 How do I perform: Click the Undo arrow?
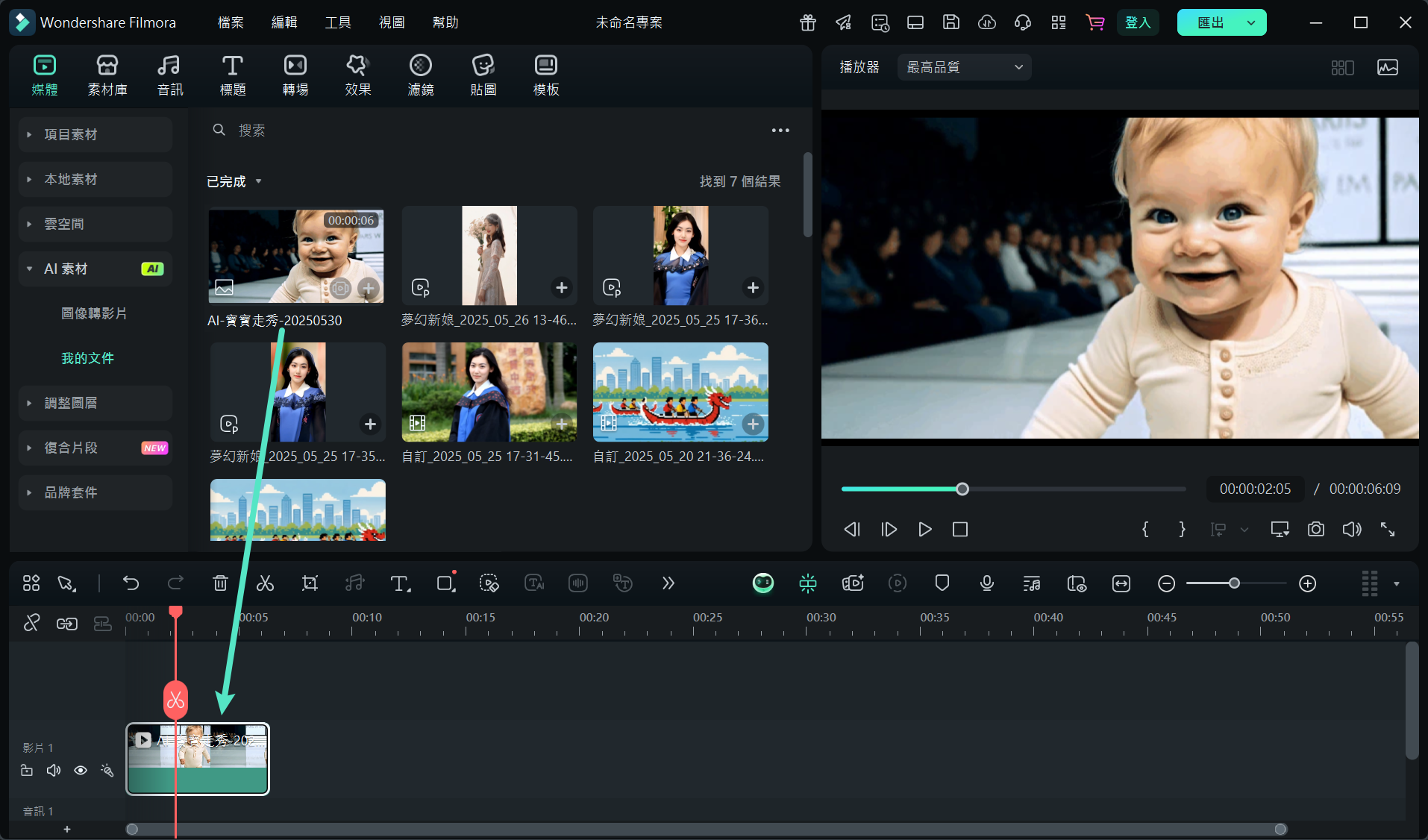click(131, 583)
